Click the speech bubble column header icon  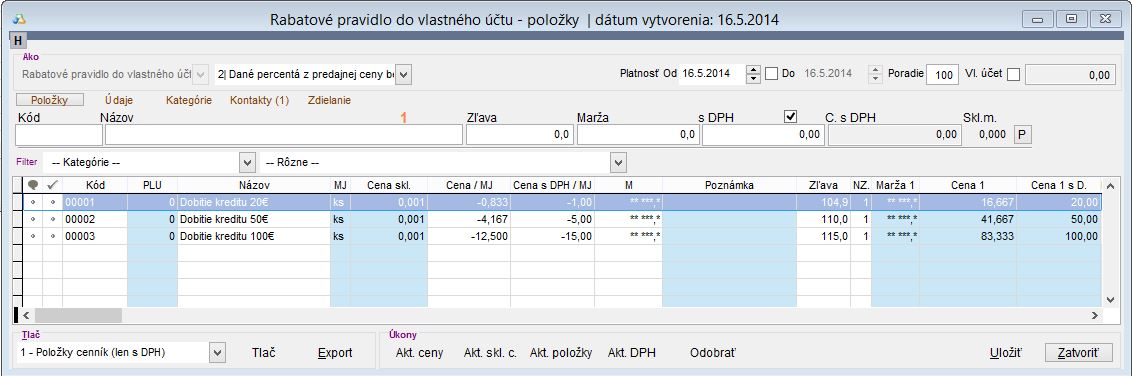coord(32,185)
